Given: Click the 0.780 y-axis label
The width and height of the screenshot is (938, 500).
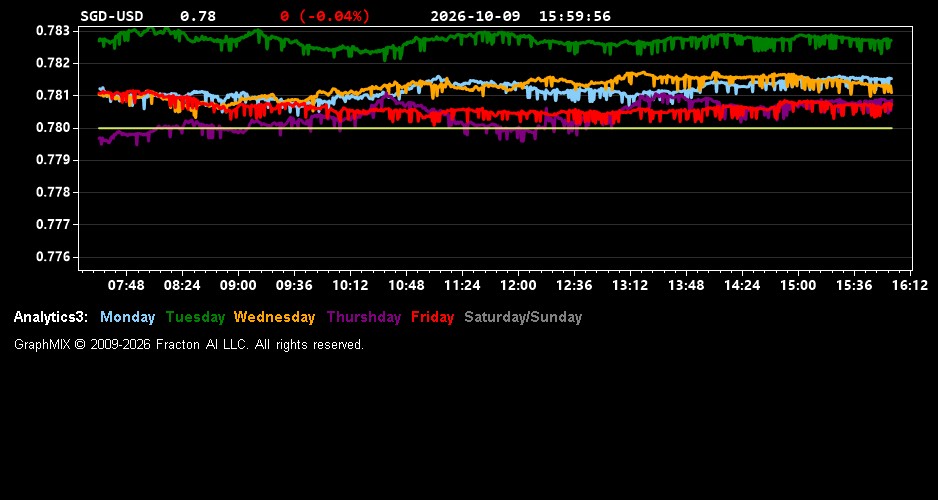Looking at the screenshot, I should coord(53,127).
